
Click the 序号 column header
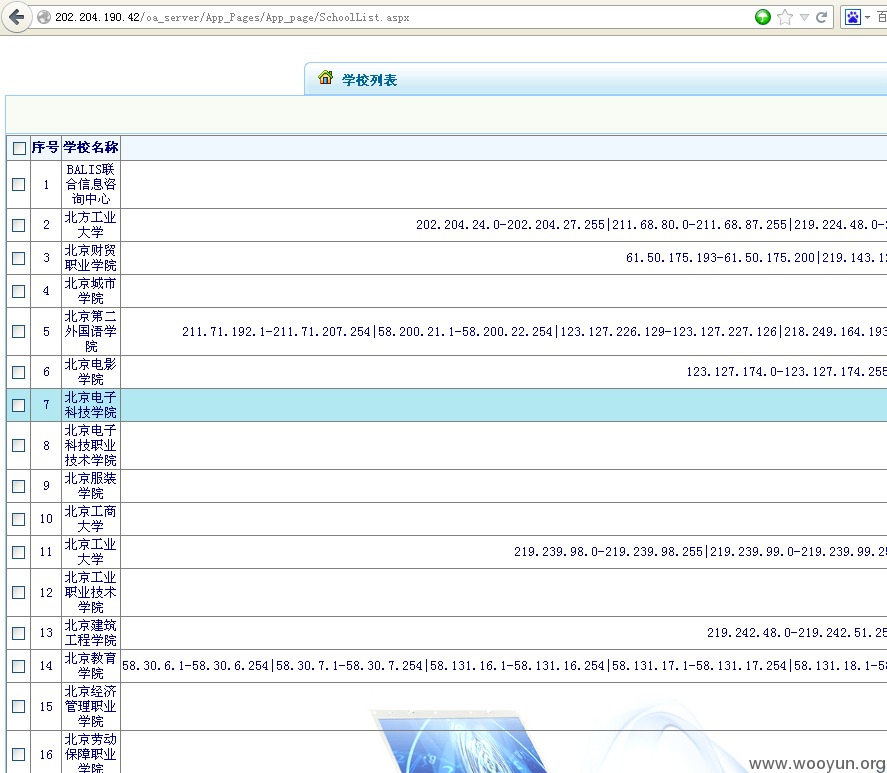(x=45, y=147)
